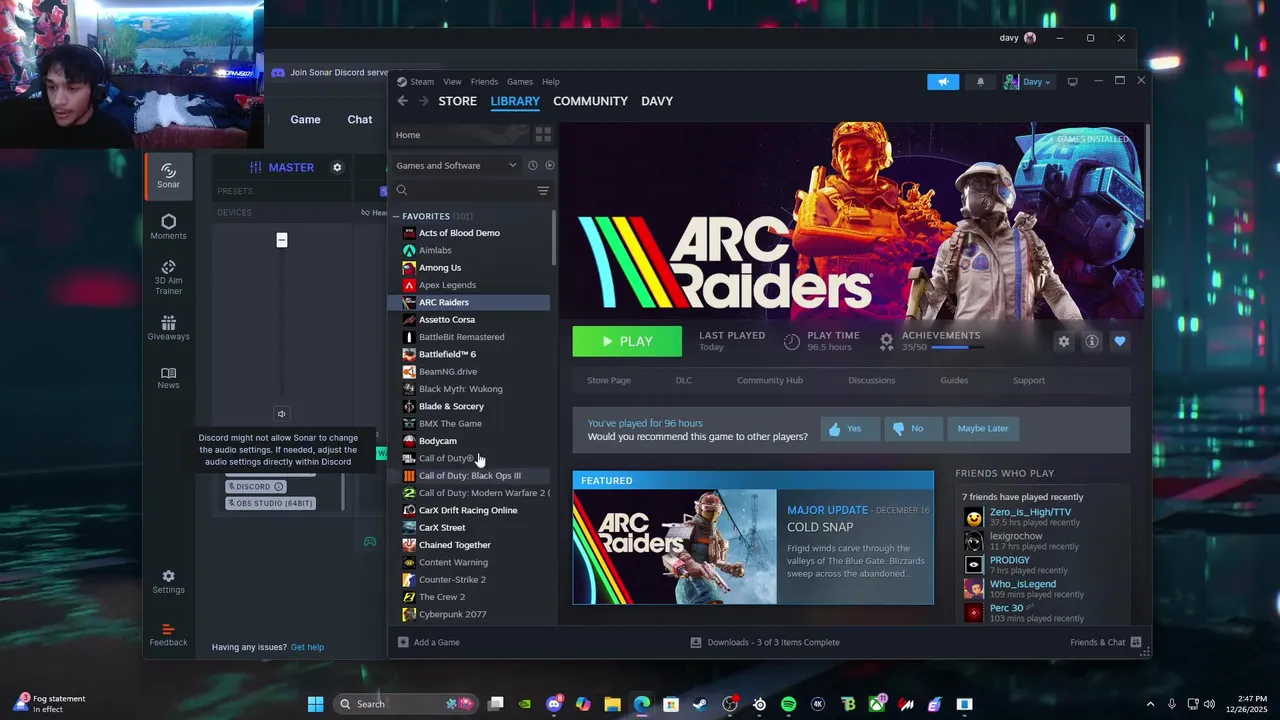This screenshot has width=1280, height=720.
Task: Open Windows Start menu
Action: click(x=315, y=704)
